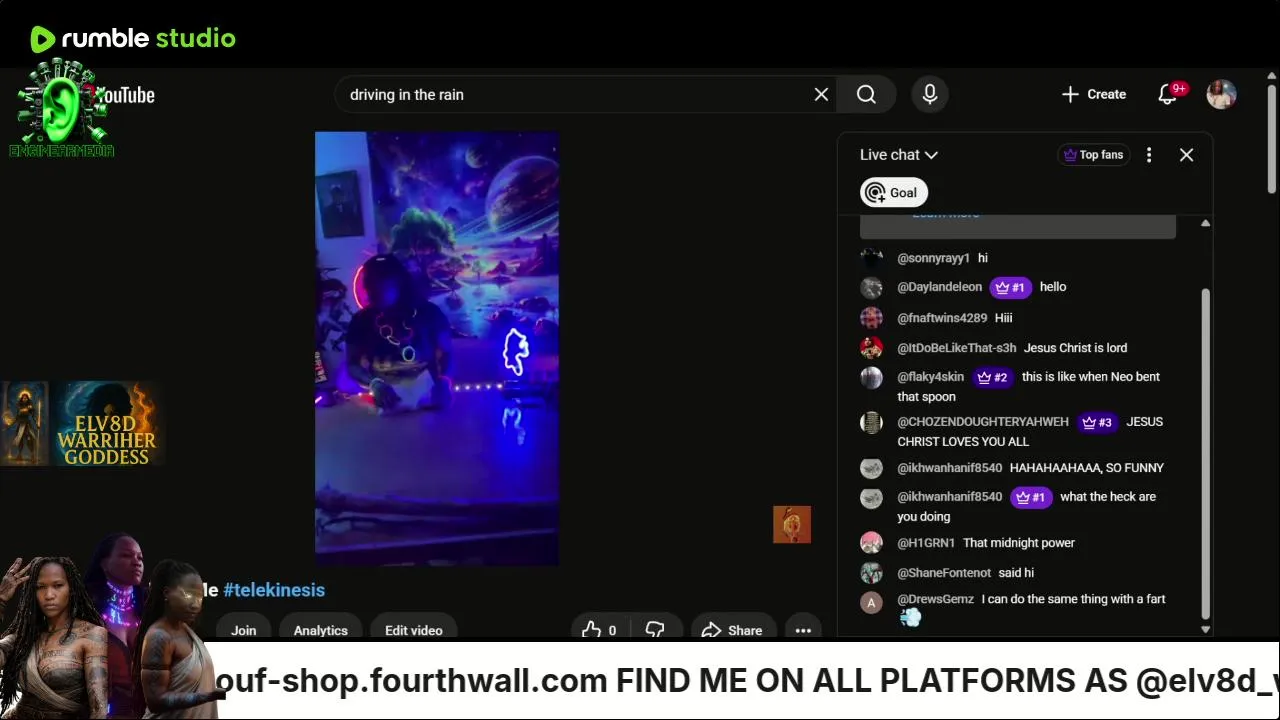Click @ikhwanhanif8540 beside HAHAHAAHAAA, SO FUNNY
This screenshot has height=720, width=1280.
pyautogui.click(x=950, y=468)
